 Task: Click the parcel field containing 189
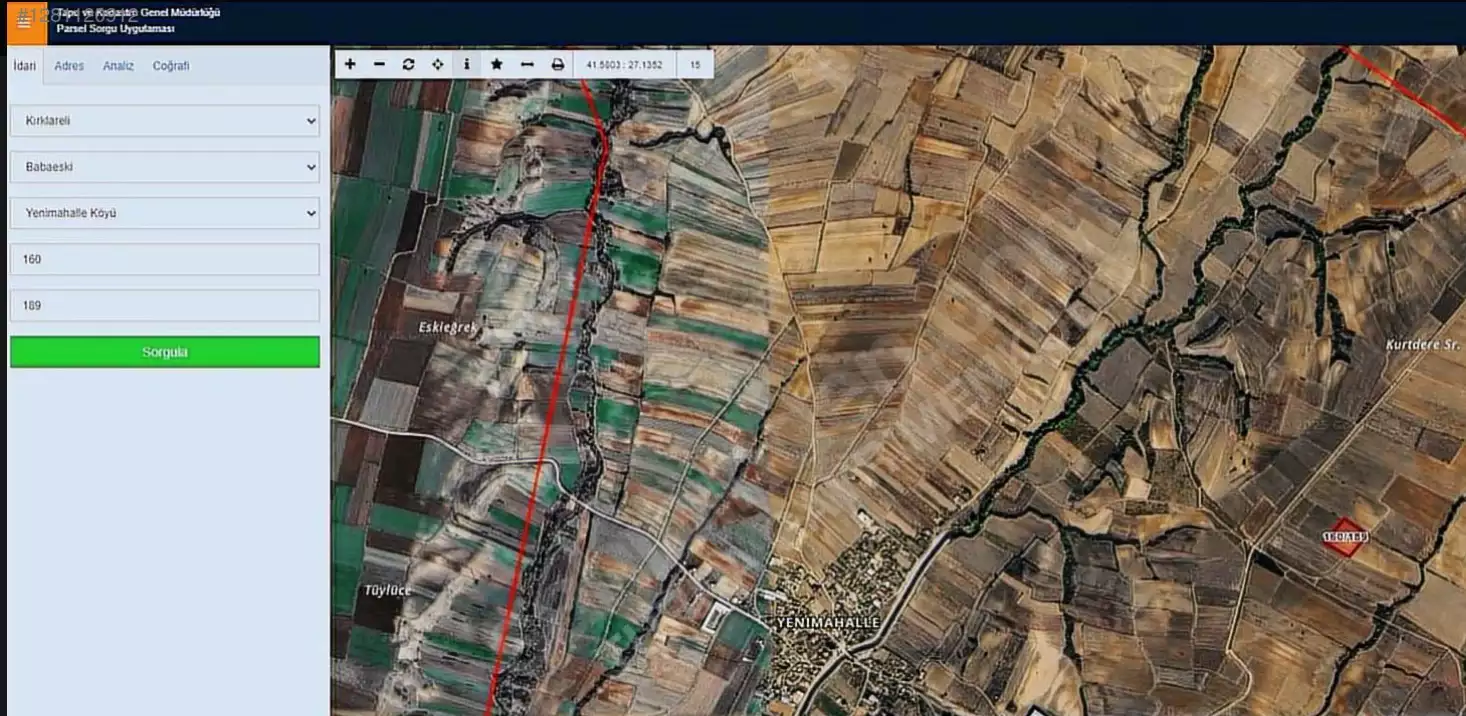165,305
